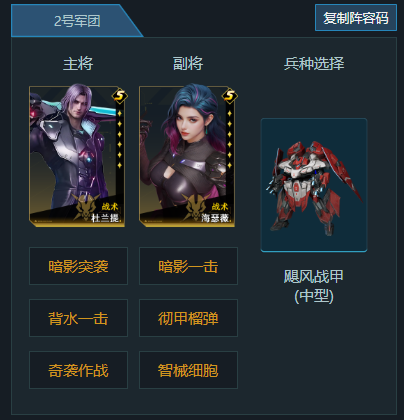Click the 战术 label on 海瑟薇's card

click(x=220, y=207)
